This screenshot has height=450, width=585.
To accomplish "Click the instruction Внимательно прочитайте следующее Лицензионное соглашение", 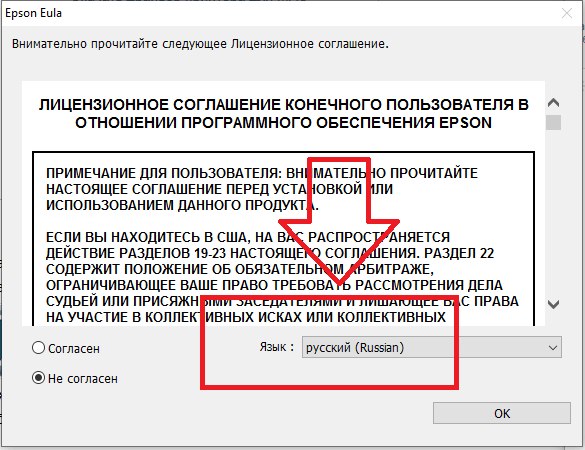I will (x=200, y=44).
